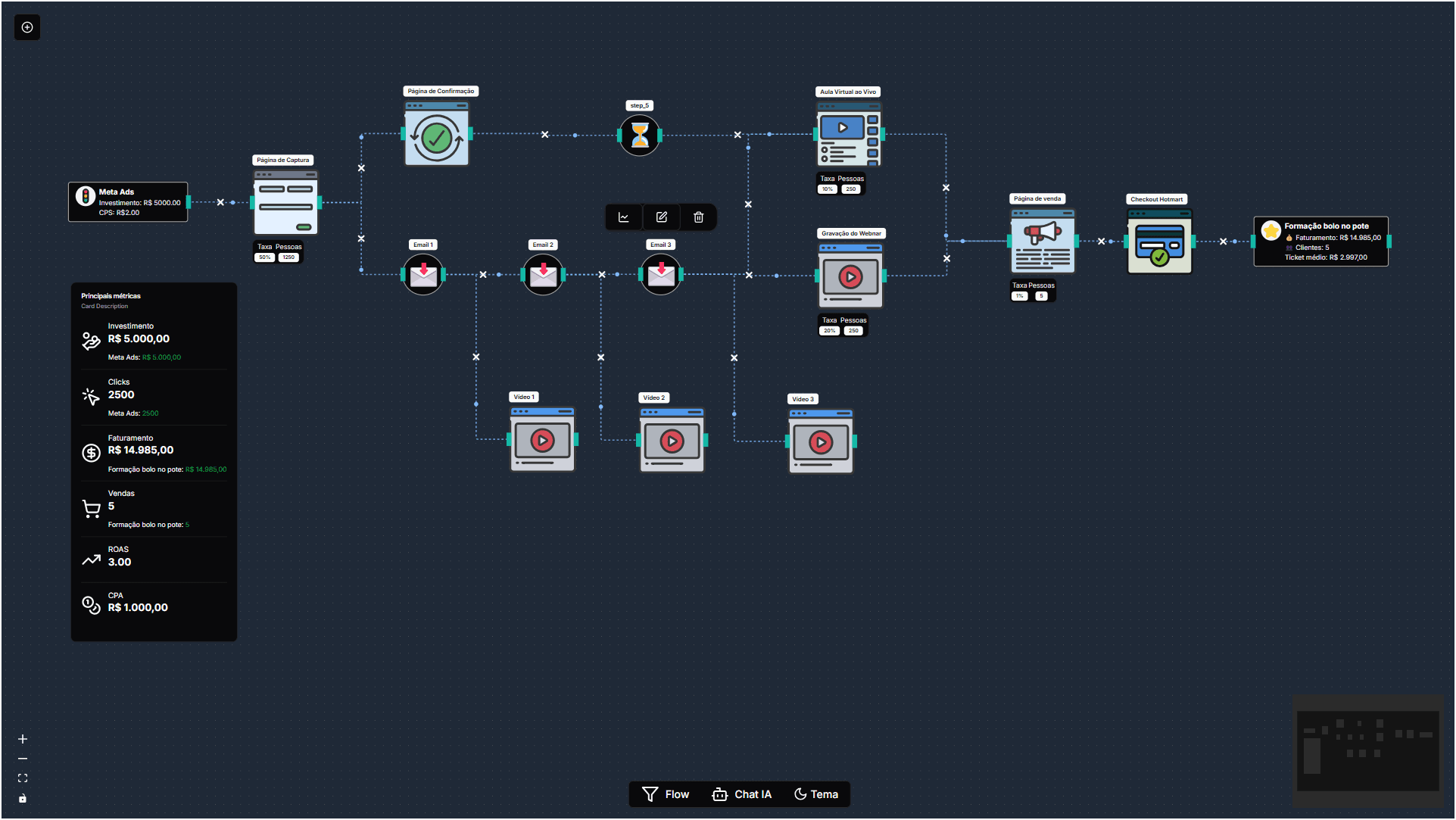Delete edge between Página de venda and Checkout

click(1101, 242)
